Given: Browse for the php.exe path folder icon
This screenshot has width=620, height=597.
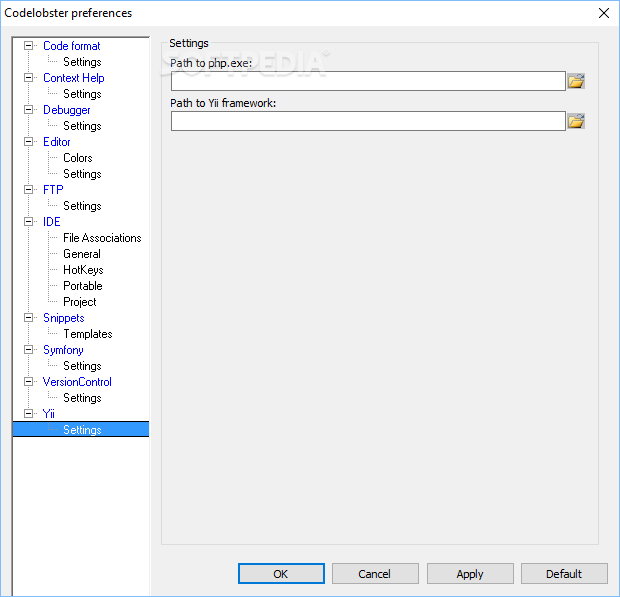Looking at the screenshot, I should coord(576,81).
